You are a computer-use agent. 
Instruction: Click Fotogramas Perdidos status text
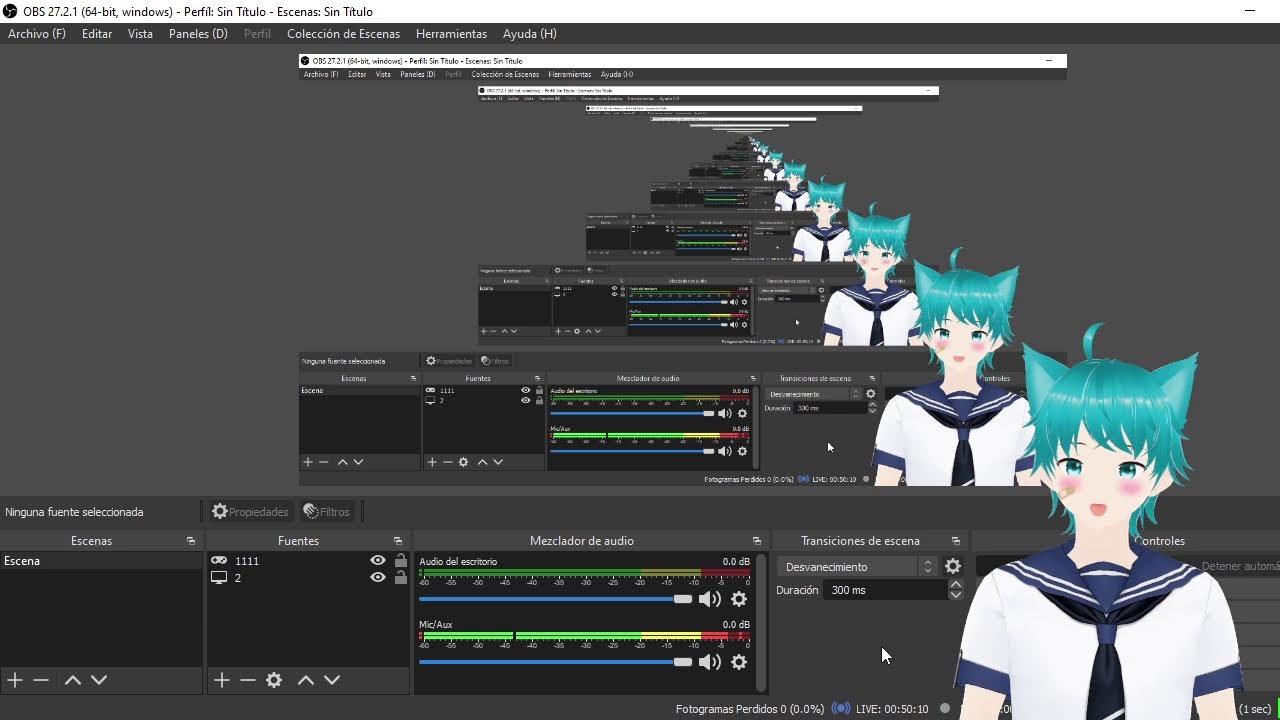coord(749,709)
